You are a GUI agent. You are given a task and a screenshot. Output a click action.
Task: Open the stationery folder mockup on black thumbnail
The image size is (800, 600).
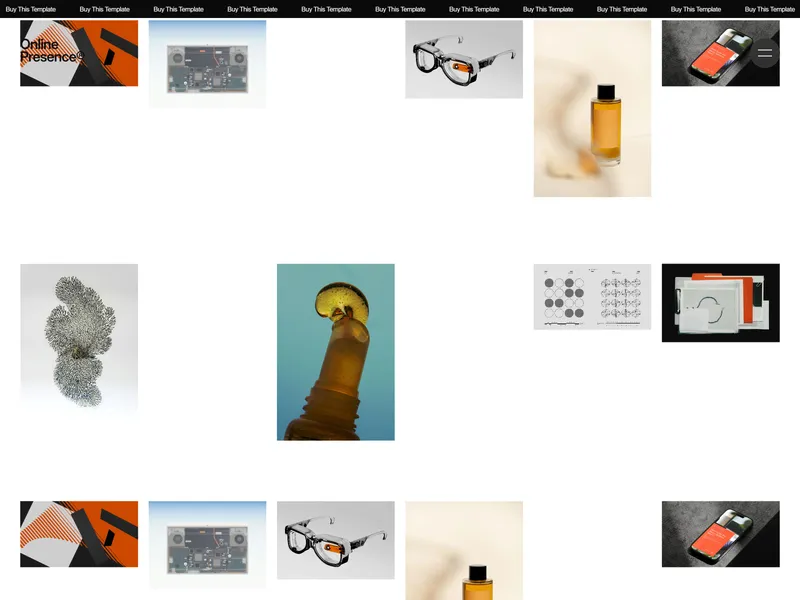pyautogui.click(x=720, y=303)
